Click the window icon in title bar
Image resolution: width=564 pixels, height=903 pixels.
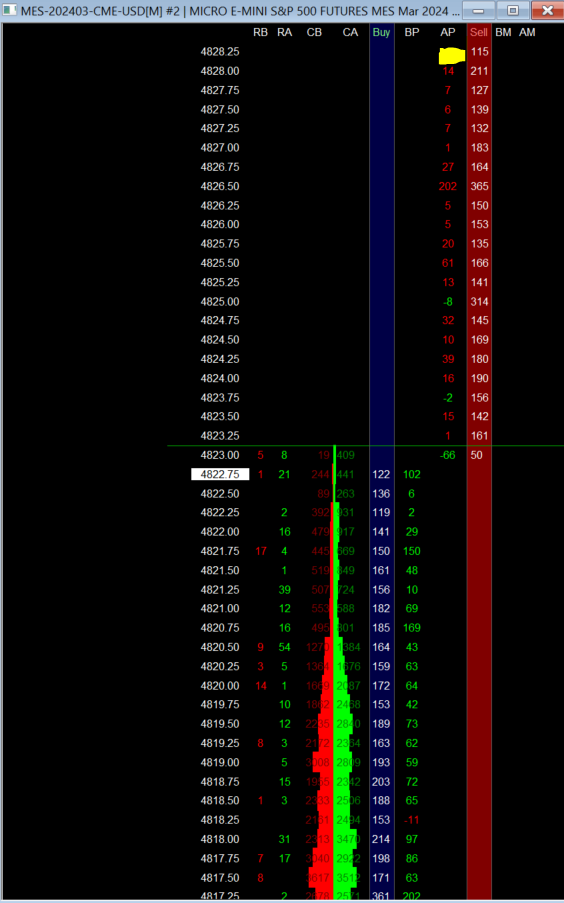(10, 10)
